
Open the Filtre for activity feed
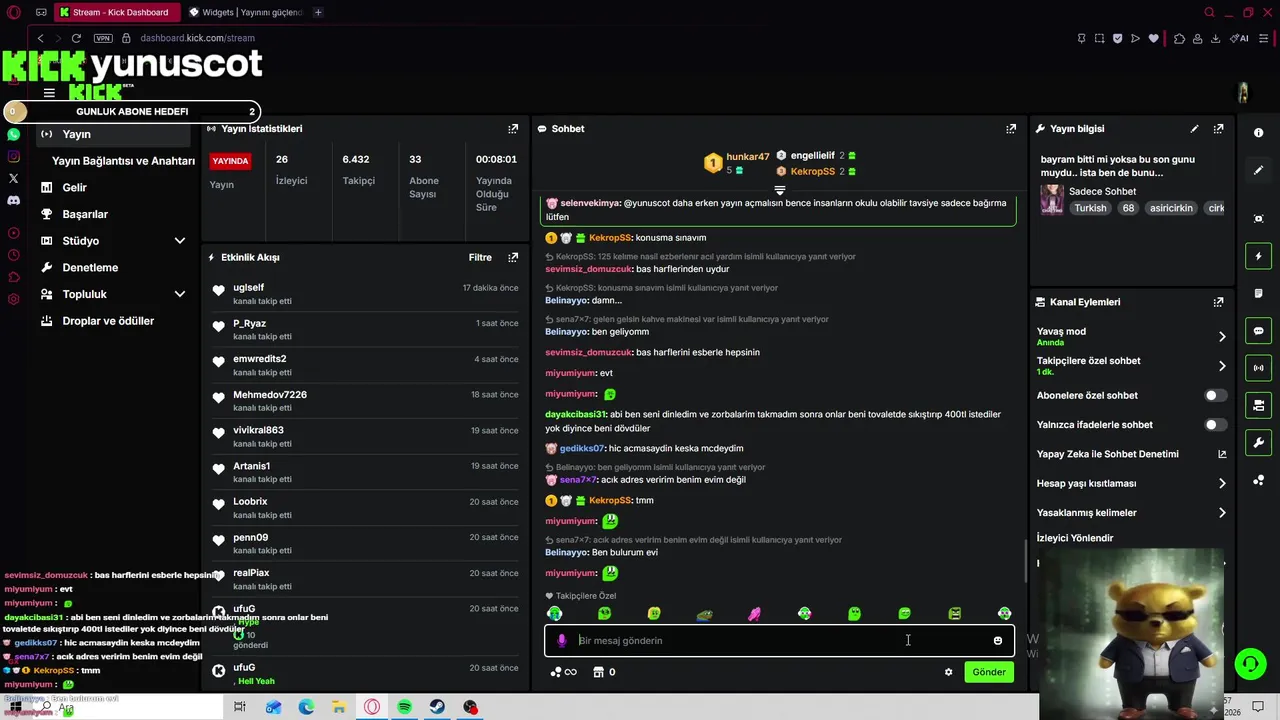480,257
